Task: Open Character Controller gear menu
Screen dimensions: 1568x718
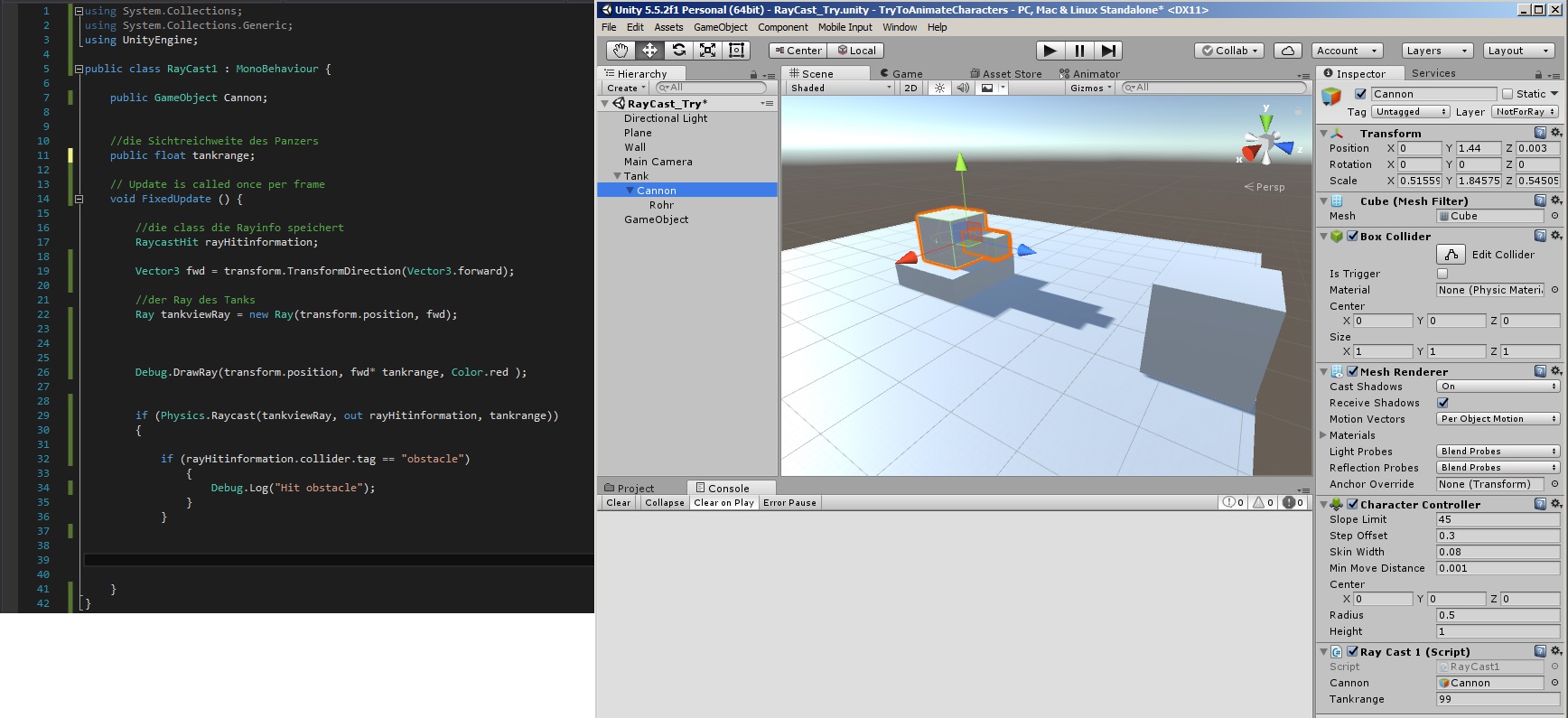Action: (1556, 504)
